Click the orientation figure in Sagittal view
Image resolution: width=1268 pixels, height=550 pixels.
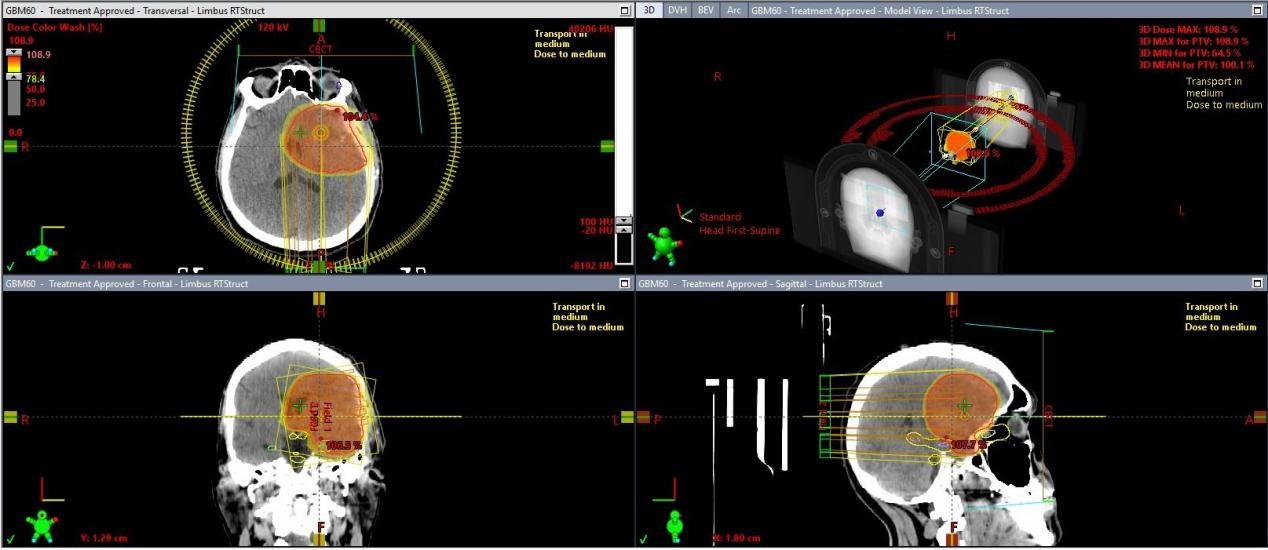(x=674, y=525)
